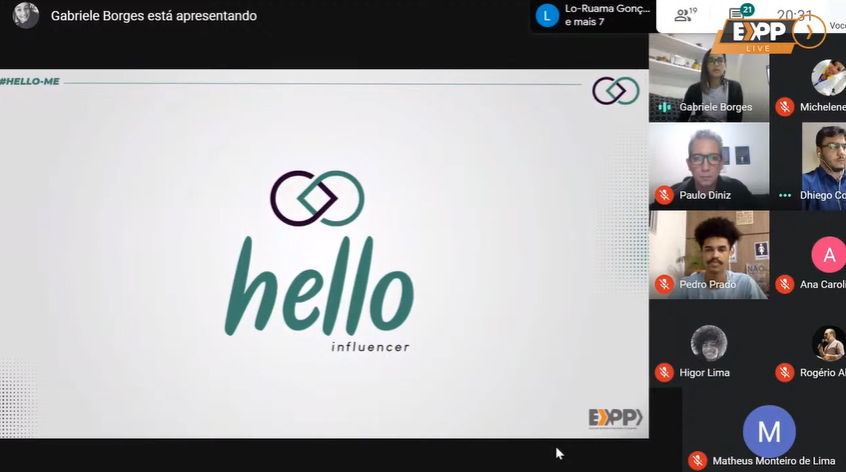Select Pedro Prado video tile
This screenshot has width=846, height=472.
(709, 255)
